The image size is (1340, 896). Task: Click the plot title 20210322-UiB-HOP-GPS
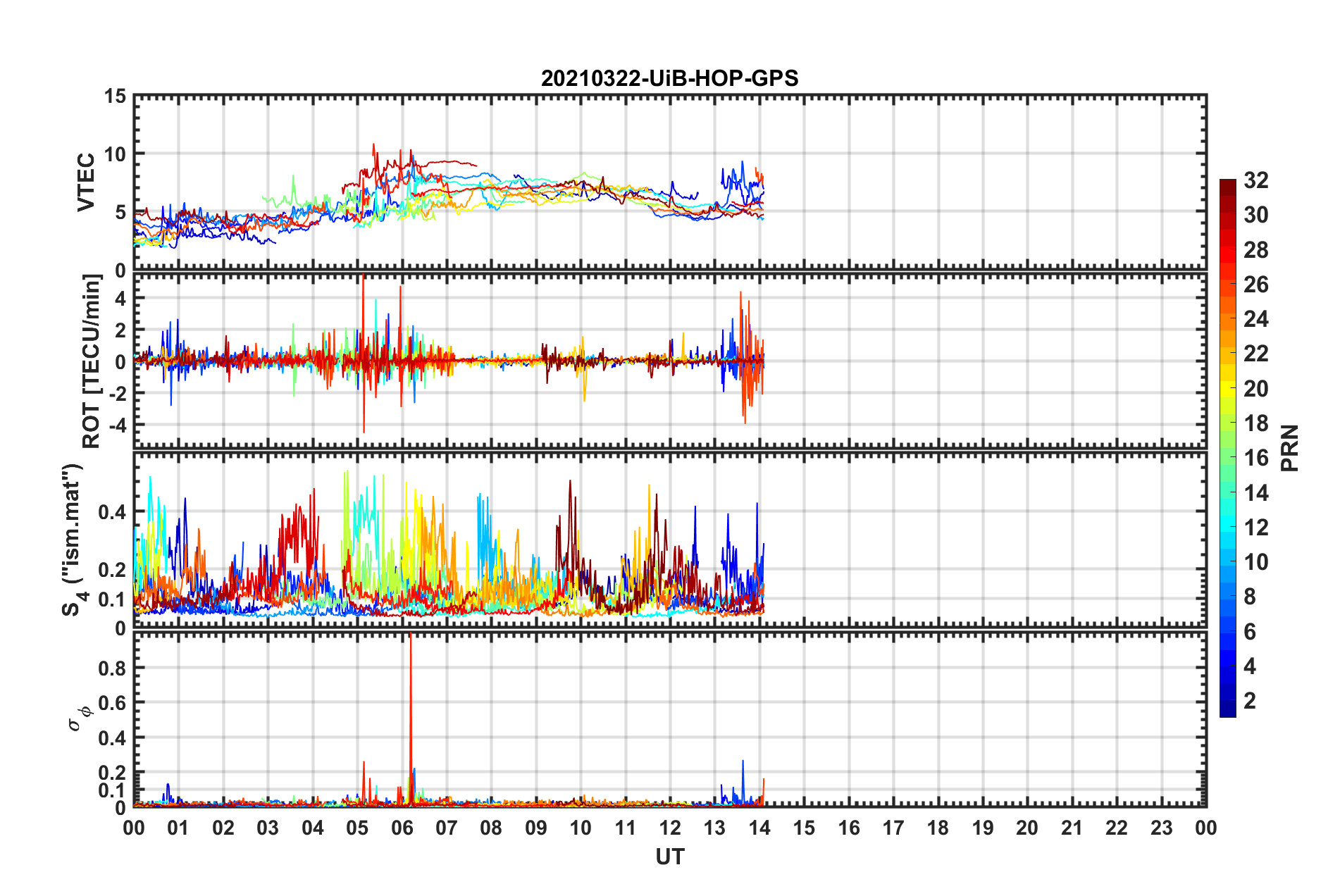coord(669,78)
